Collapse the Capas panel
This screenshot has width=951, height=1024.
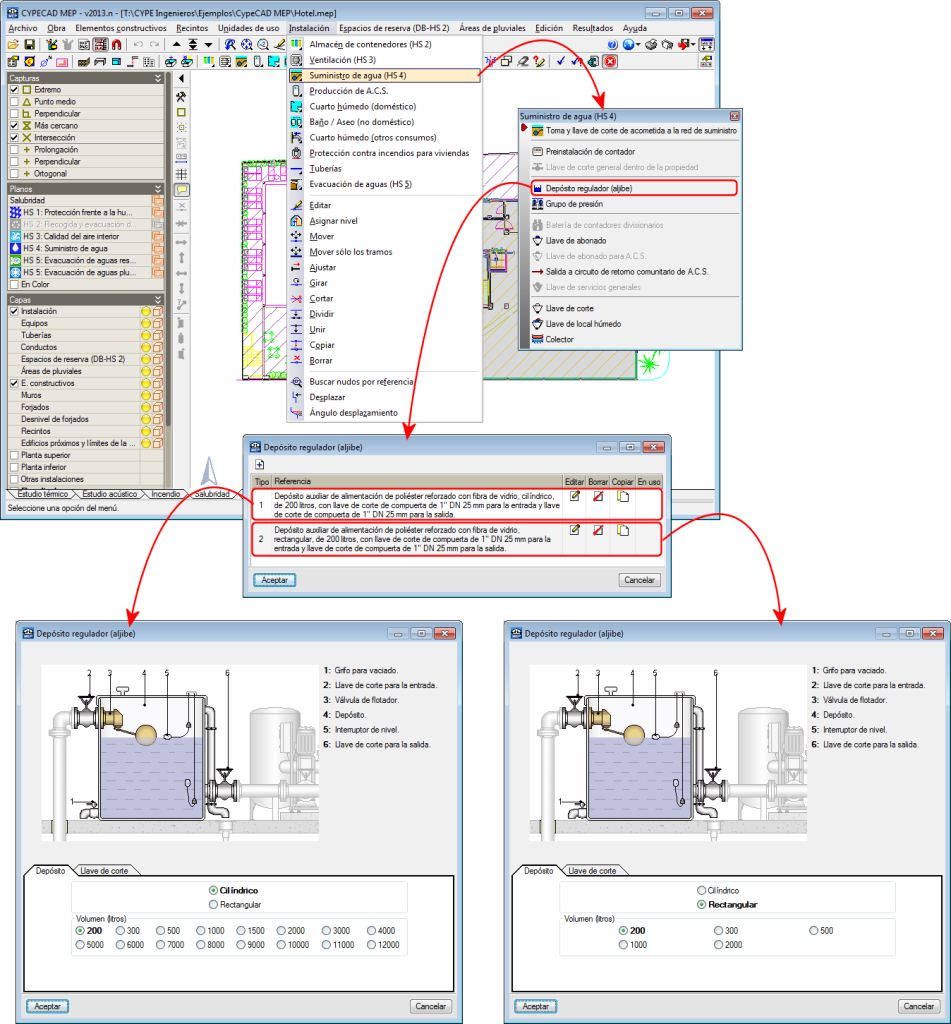pos(157,300)
